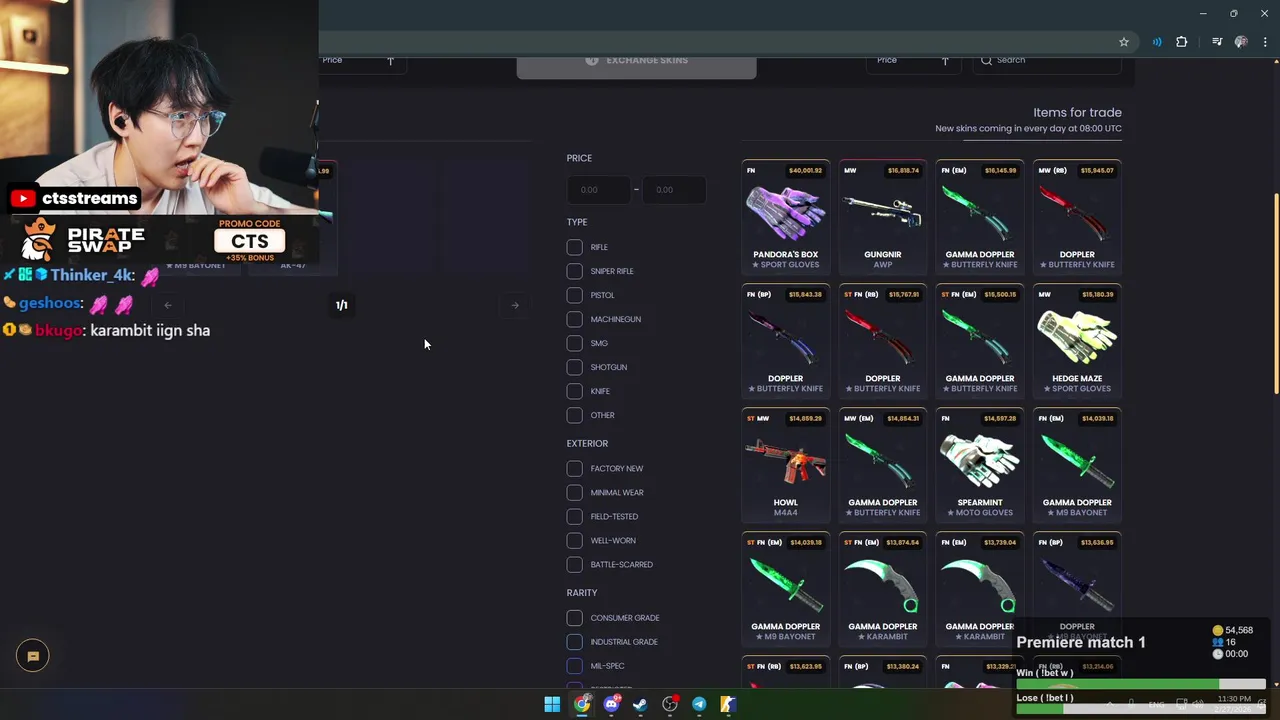Select the Knife type checkbox
This screenshot has height=720, width=1280.
click(574, 391)
